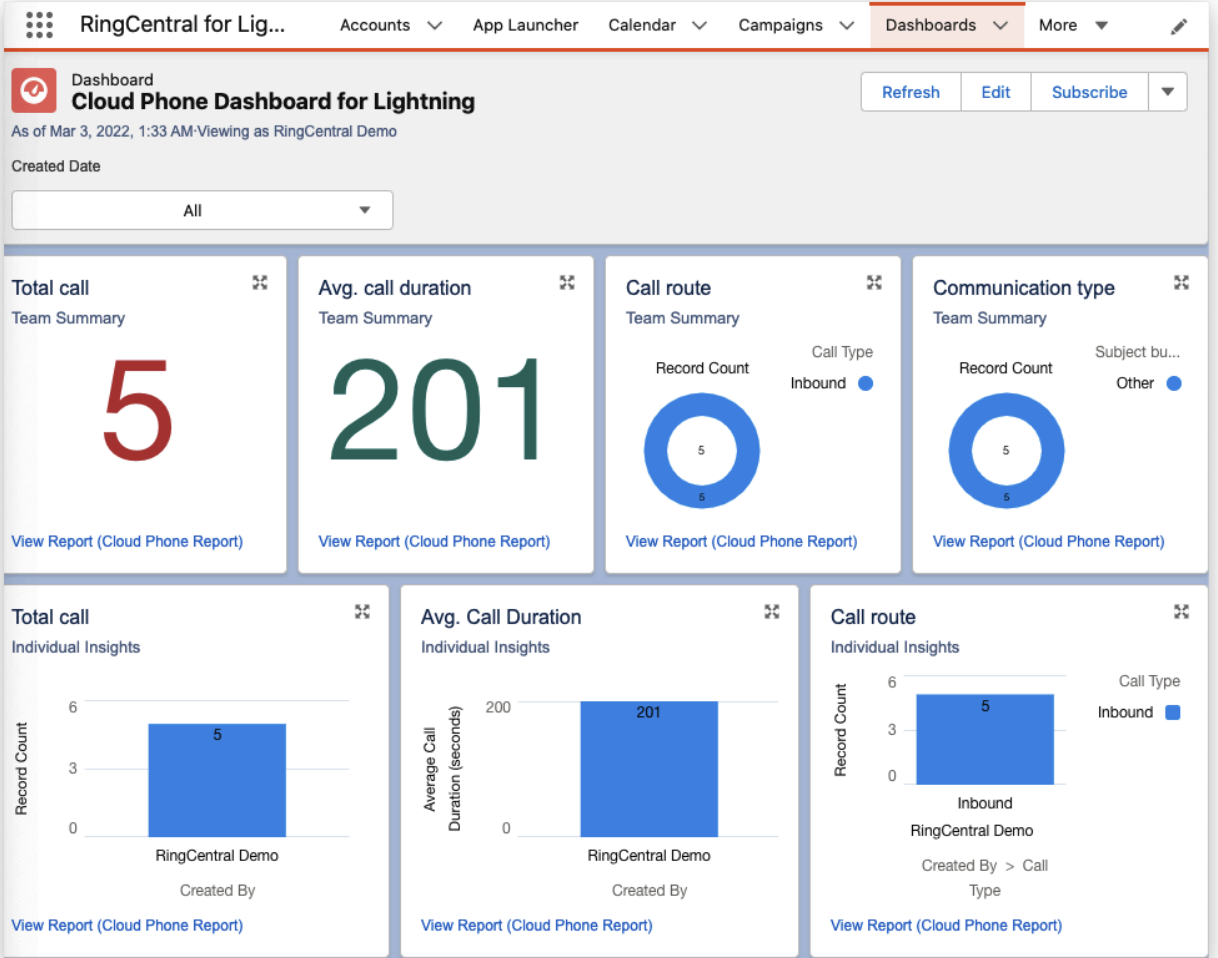Click the Created Date filter label
Image resolution: width=1218 pixels, height=958 pixels.
coord(56,166)
